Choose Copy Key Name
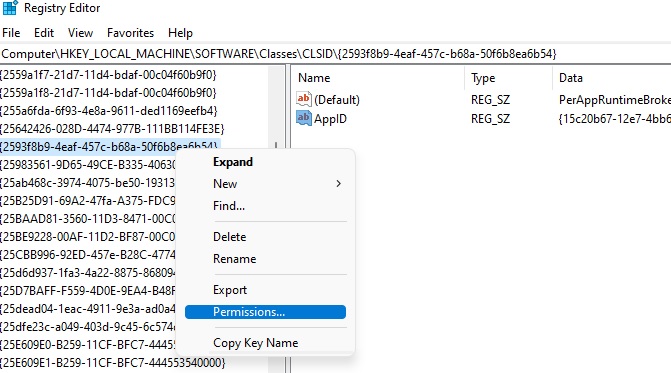Image resolution: width=671 pixels, height=373 pixels. (x=256, y=343)
